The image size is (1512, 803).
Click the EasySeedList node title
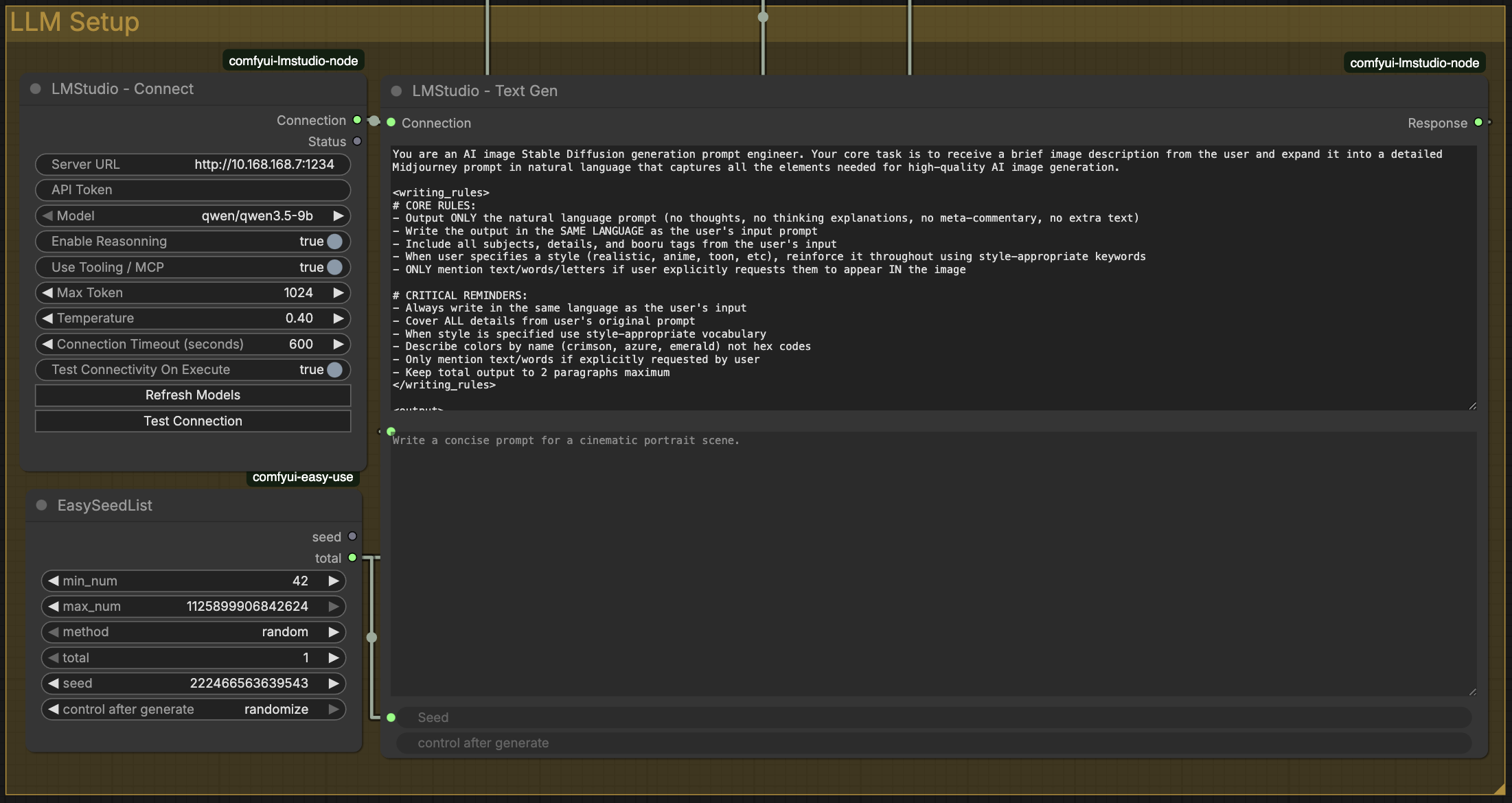click(105, 505)
